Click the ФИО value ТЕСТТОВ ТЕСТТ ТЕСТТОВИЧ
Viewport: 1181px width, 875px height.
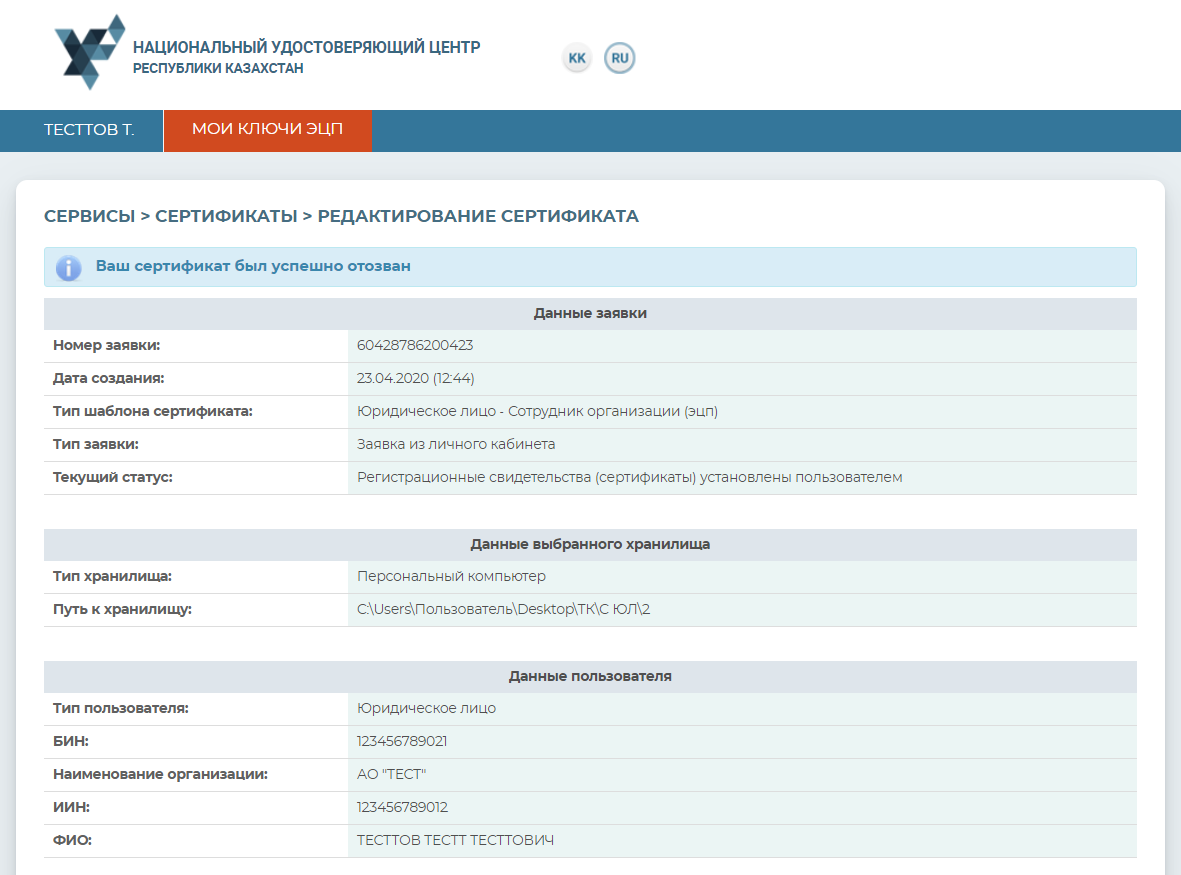tap(455, 841)
